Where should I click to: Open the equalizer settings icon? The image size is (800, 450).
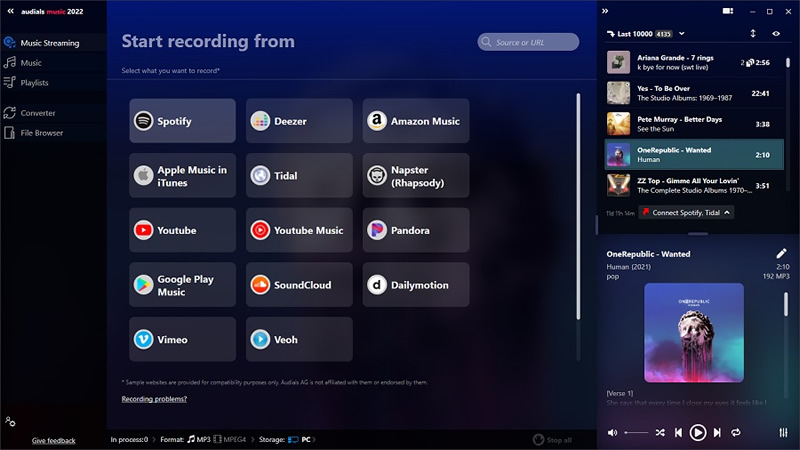click(783, 433)
